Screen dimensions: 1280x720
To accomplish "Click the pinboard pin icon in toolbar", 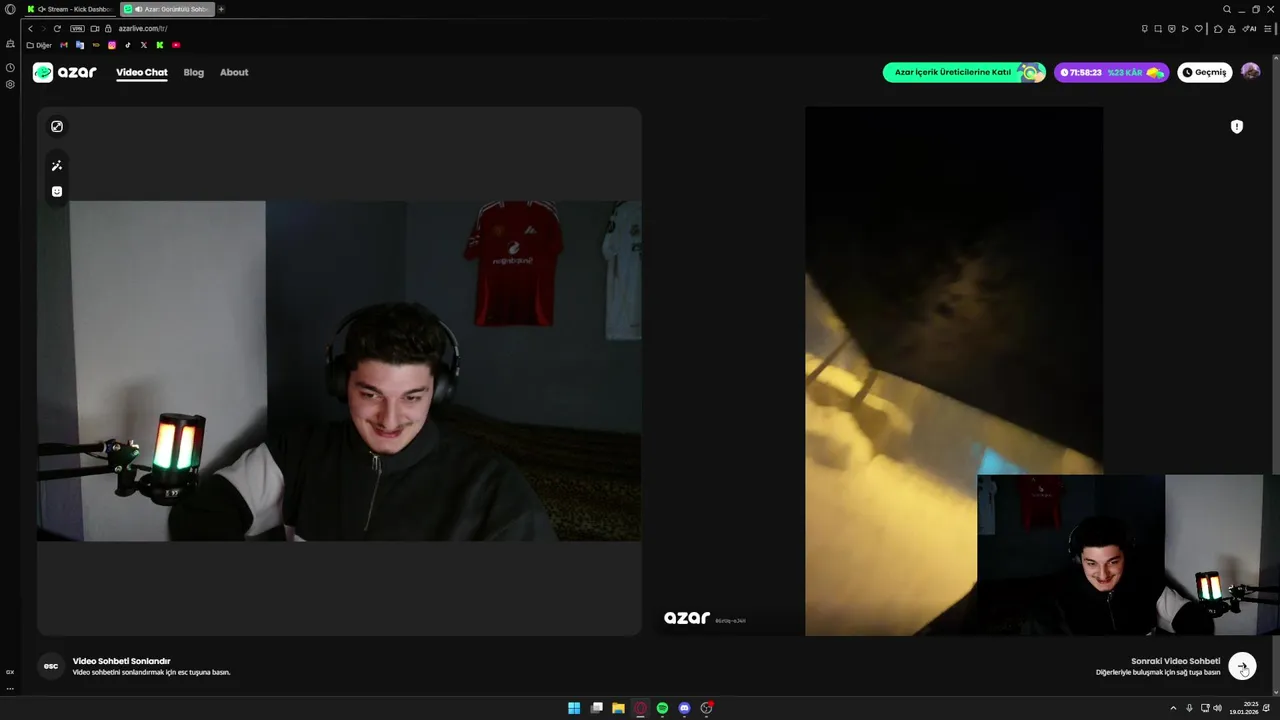I will coord(1145,28).
